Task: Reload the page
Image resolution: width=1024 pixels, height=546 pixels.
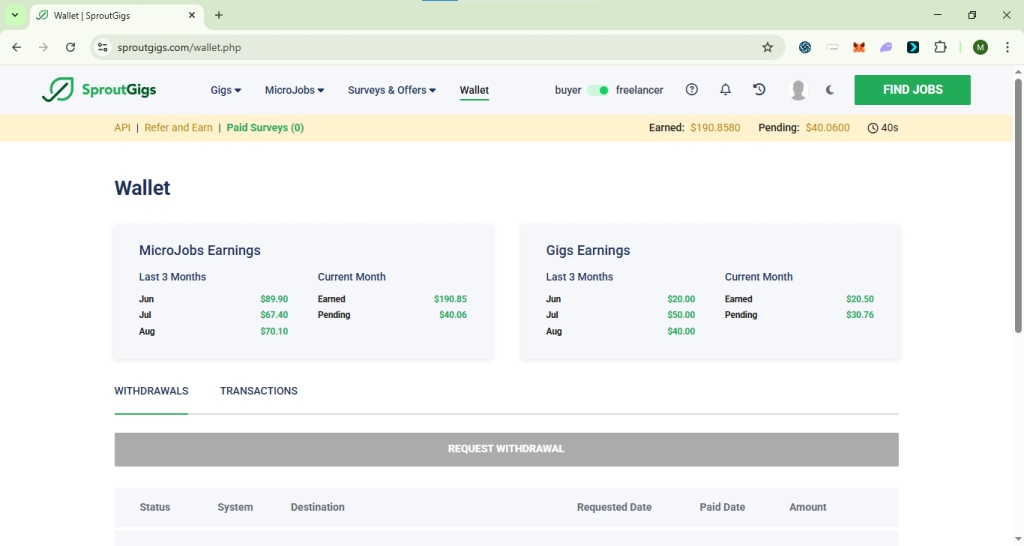Action: pos(70,47)
